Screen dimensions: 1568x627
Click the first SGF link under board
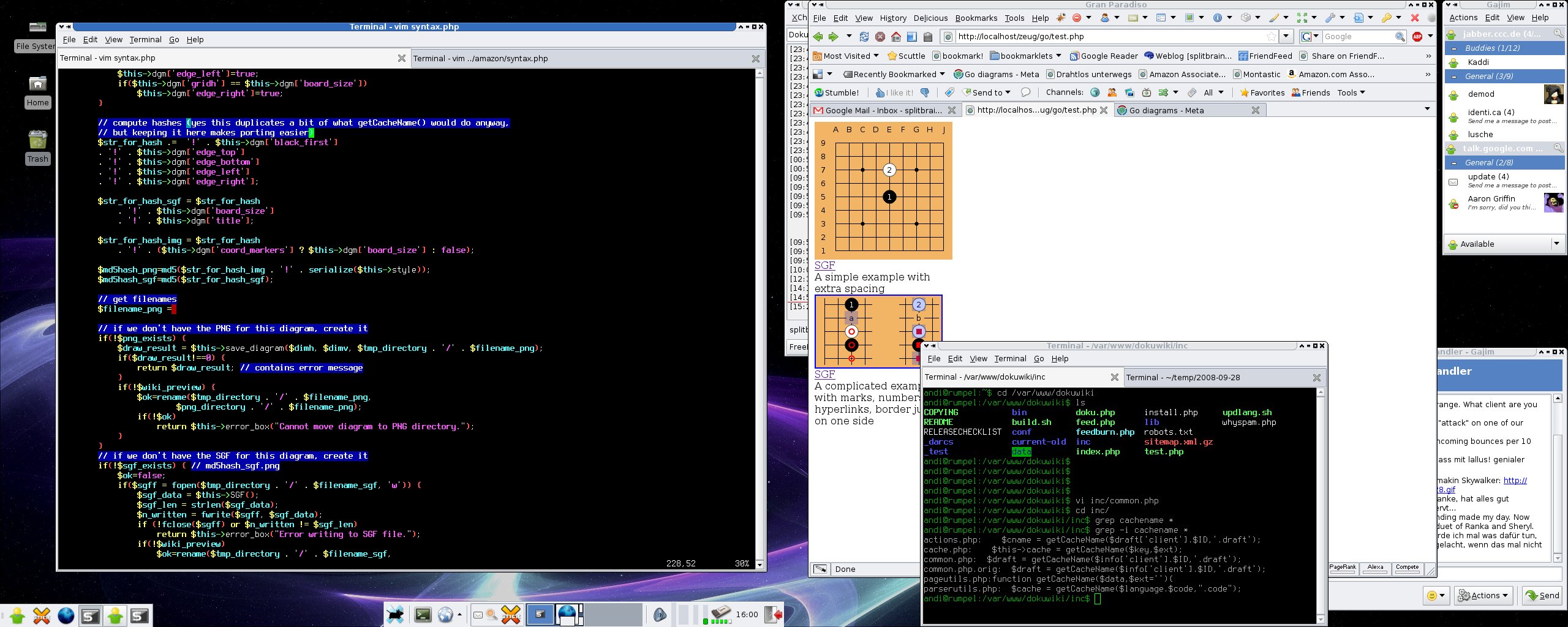click(x=824, y=265)
